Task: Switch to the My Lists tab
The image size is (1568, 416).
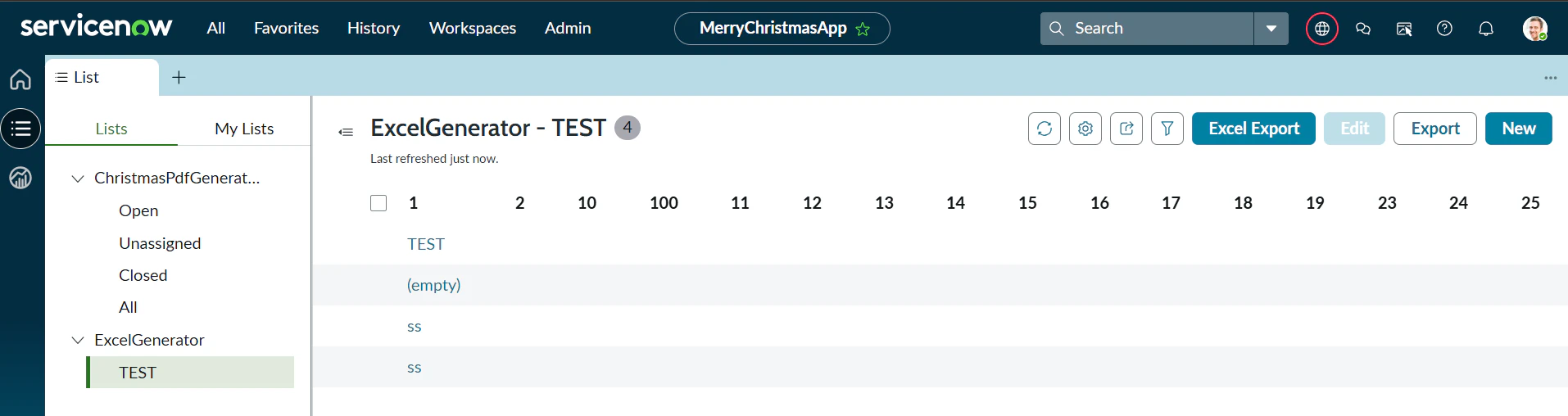Action: (244, 129)
